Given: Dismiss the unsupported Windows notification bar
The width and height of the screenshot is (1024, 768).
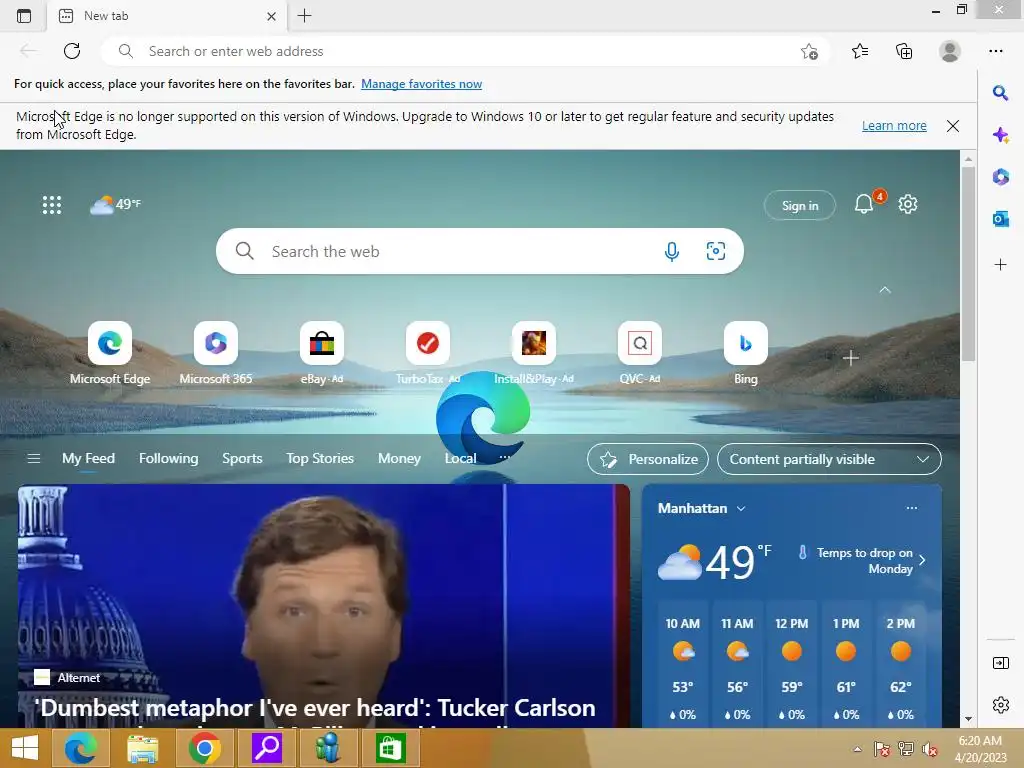Looking at the screenshot, I should tap(953, 126).
